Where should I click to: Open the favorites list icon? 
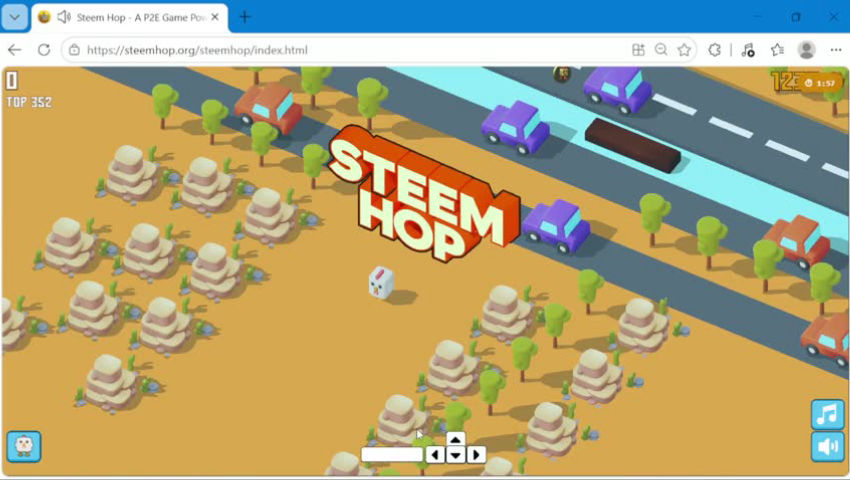[x=777, y=50]
